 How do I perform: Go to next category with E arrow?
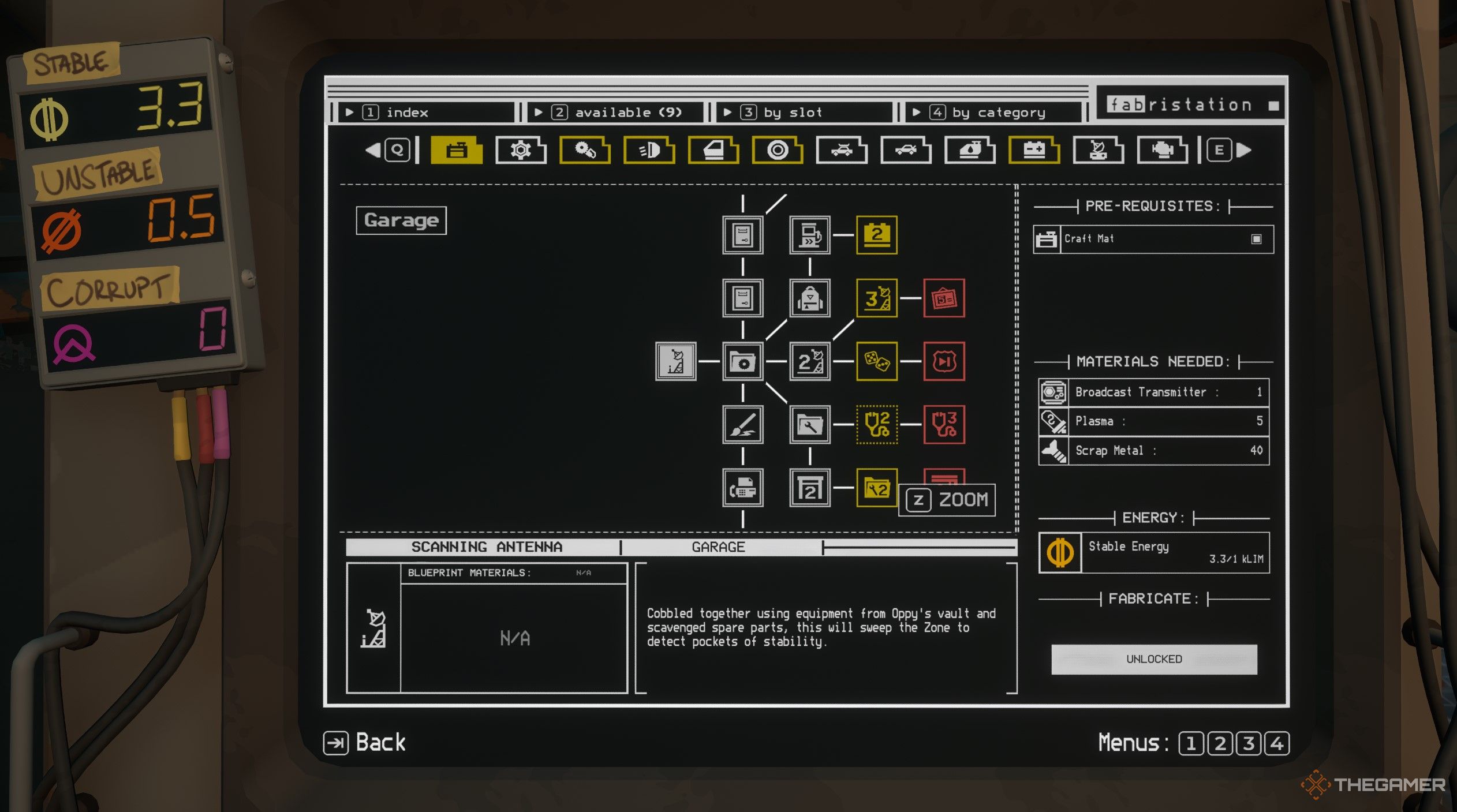tap(1230, 150)
